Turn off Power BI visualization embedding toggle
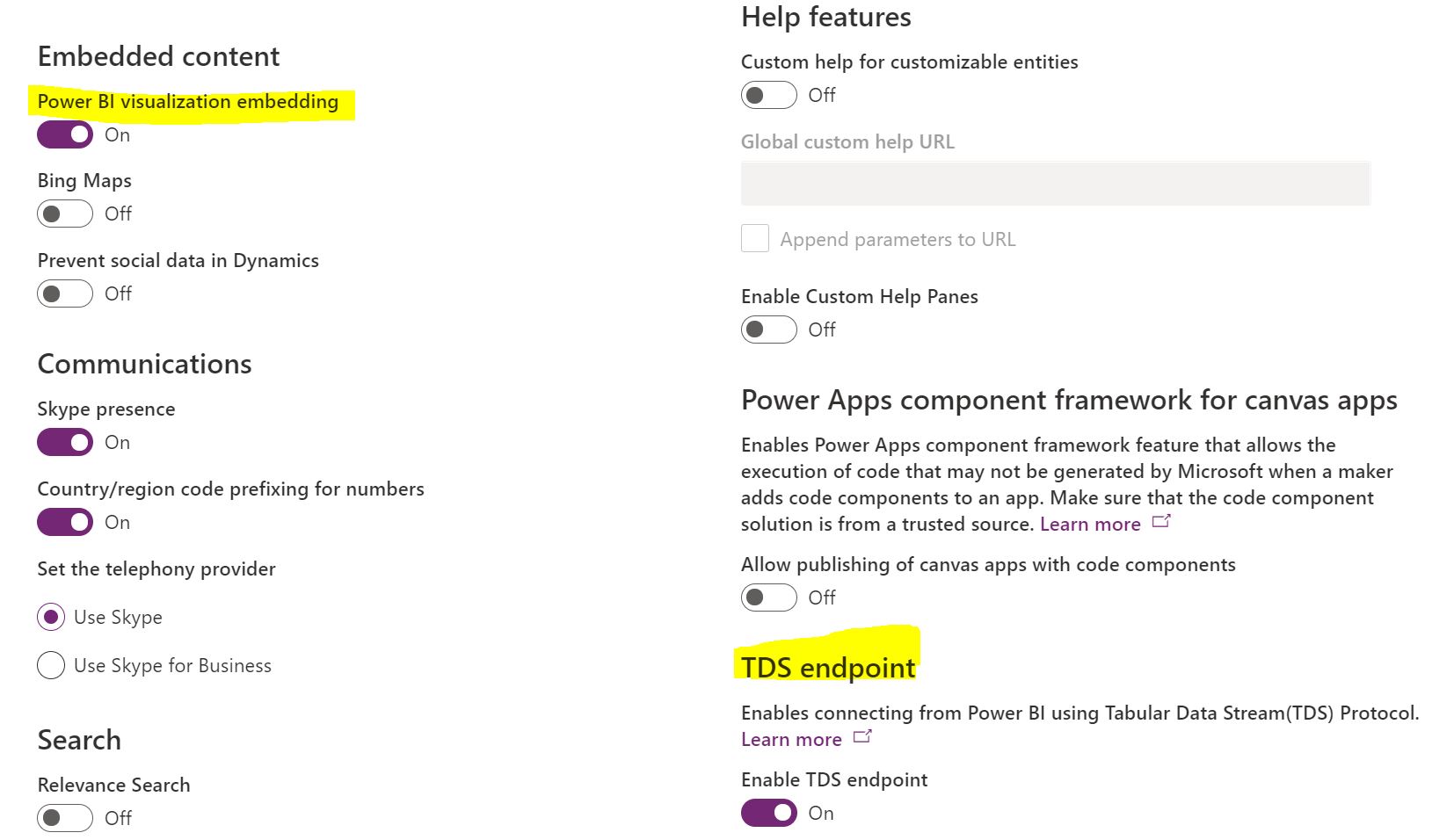1432x840 pixels. coord(65,134)
